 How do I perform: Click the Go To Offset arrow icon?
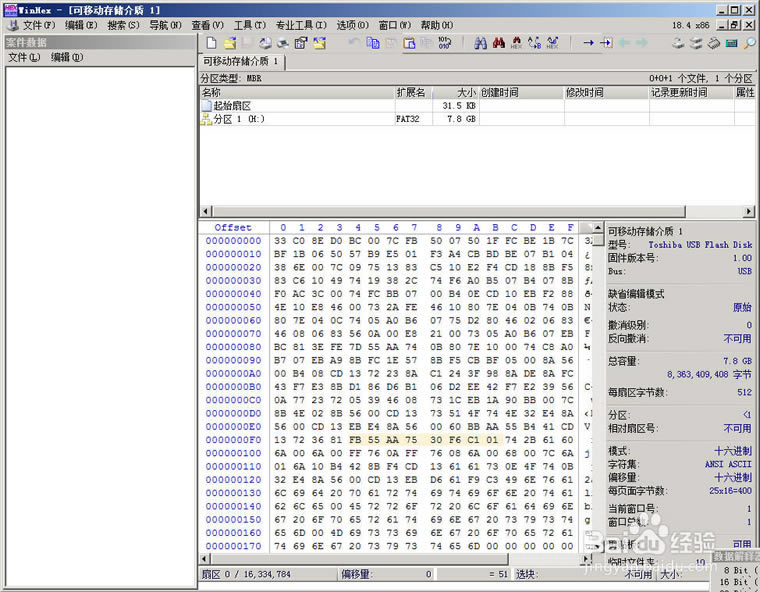click(588, 43)
